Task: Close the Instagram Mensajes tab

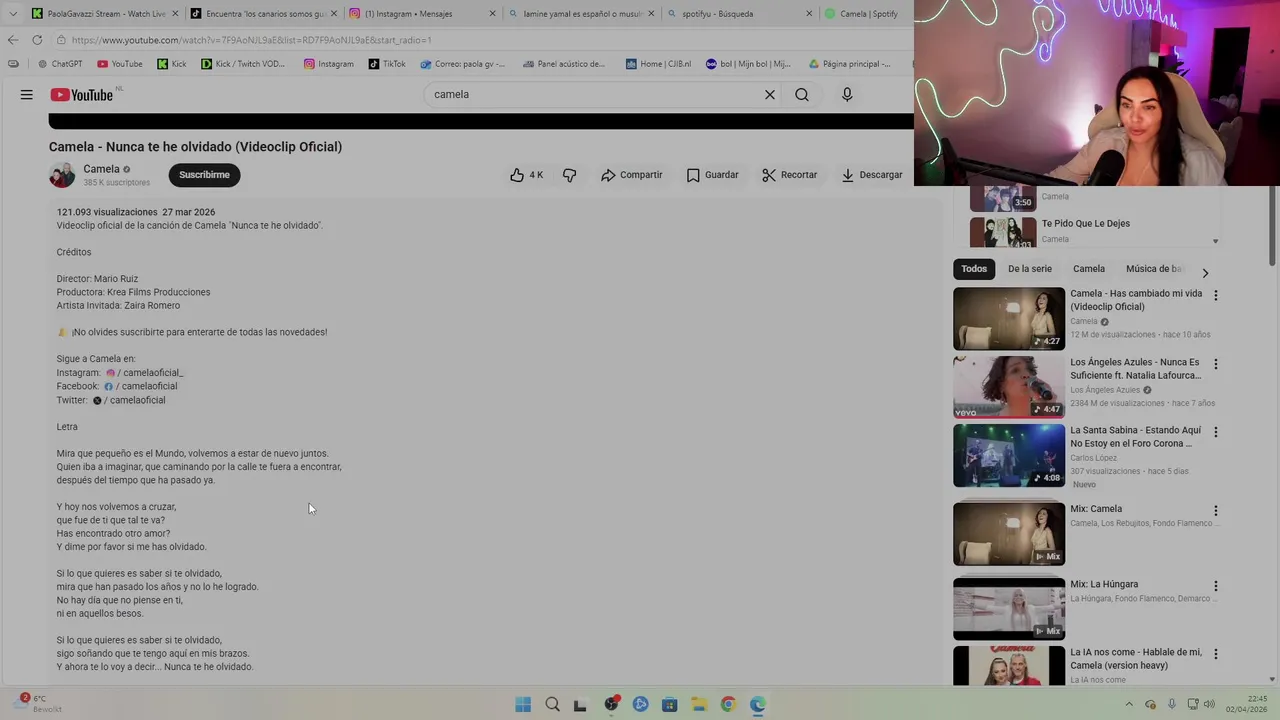Action: [492, 14]
